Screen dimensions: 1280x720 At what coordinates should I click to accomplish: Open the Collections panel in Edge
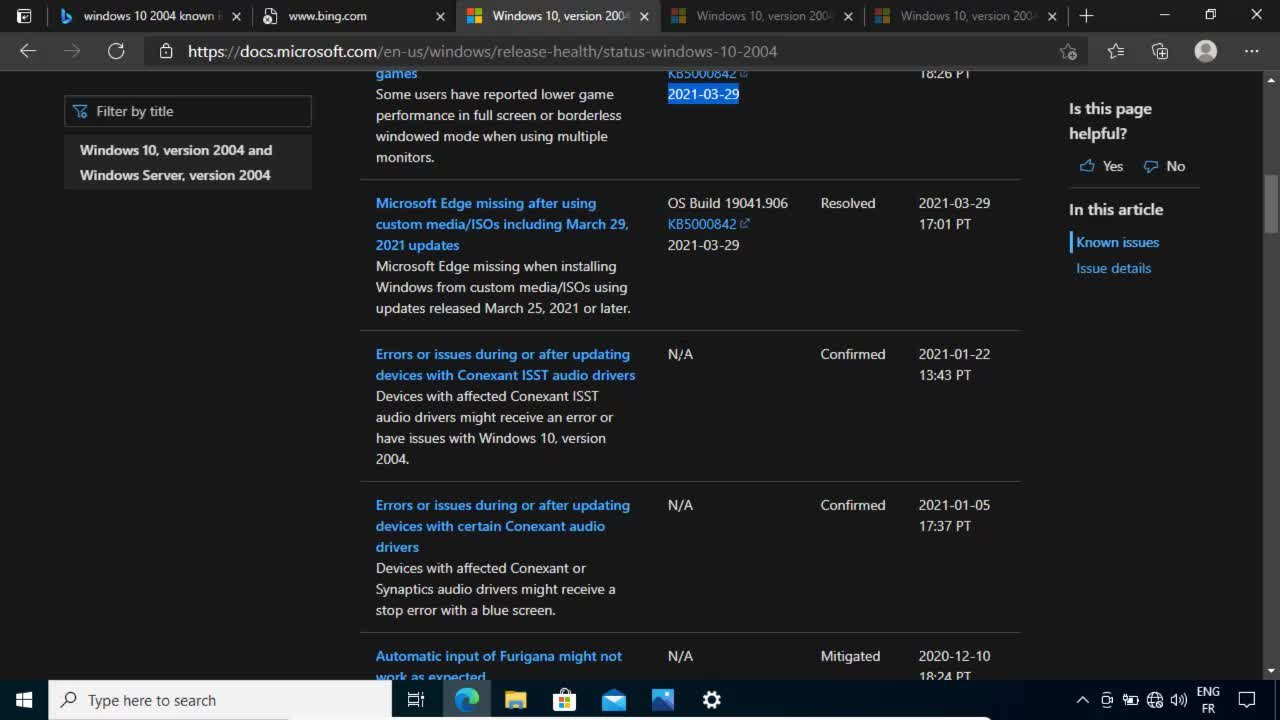click(x=1160, y=51)
